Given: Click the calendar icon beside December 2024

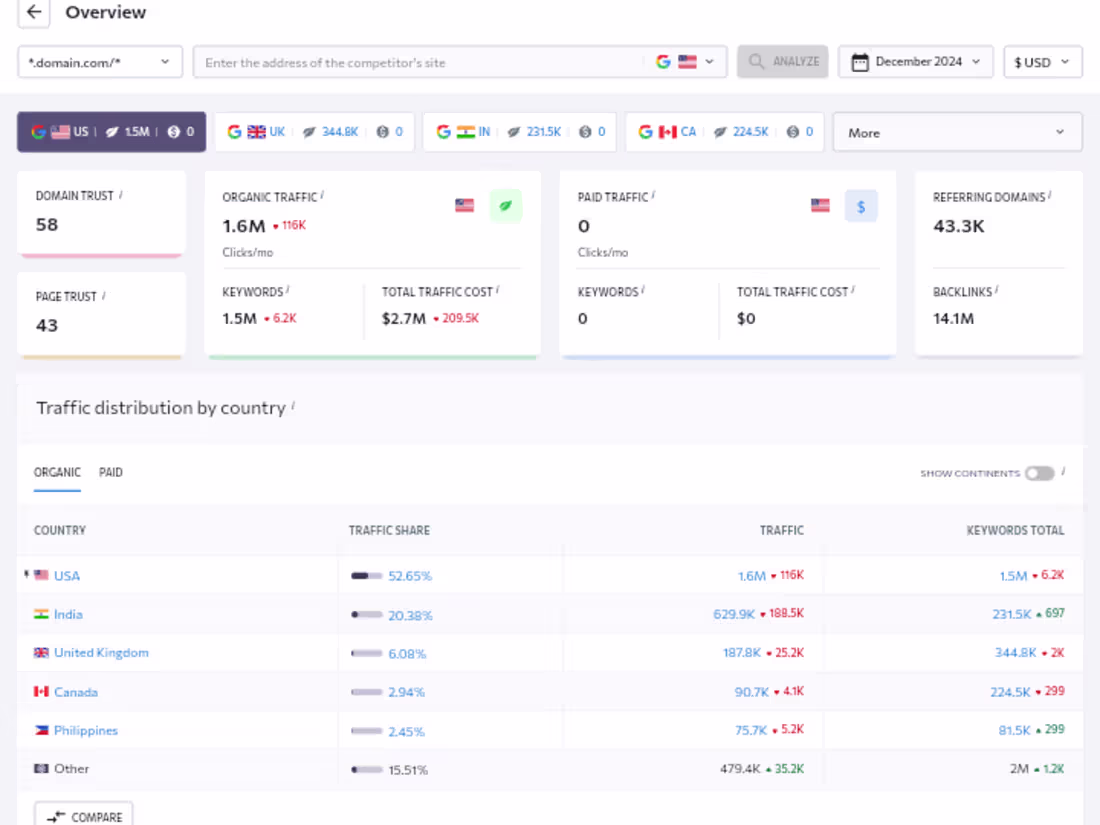Looking at the screenshot, I should tap(859, 62).
